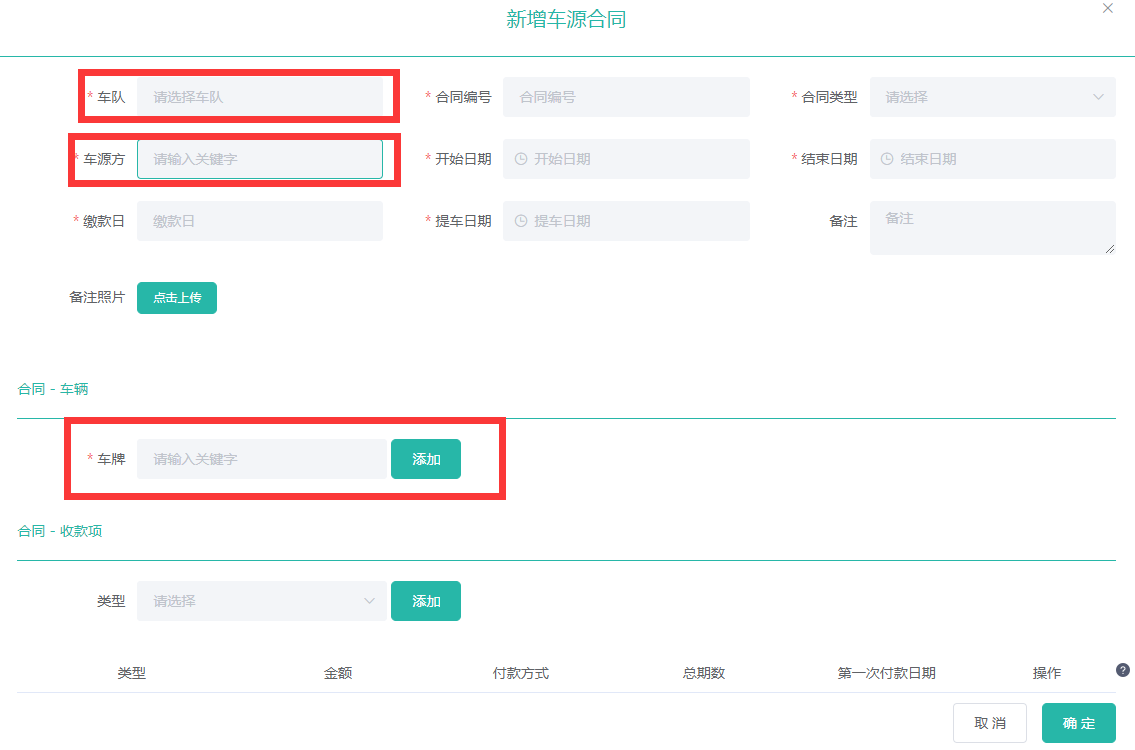Click the 车牌 keyword input field
Screen dimensions: 1135x750
click(x=261, y=459)
